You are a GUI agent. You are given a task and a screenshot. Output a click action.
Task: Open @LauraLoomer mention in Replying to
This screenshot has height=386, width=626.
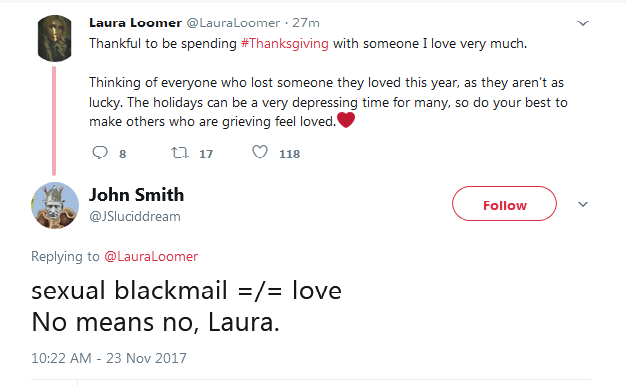[151, 256]
